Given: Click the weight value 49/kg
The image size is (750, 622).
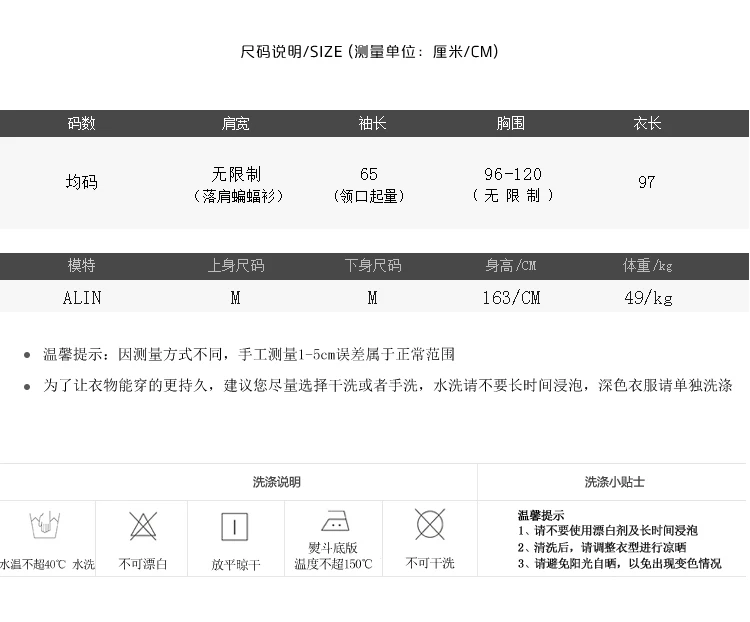Looking at the screenshot, I should point(648,298).
